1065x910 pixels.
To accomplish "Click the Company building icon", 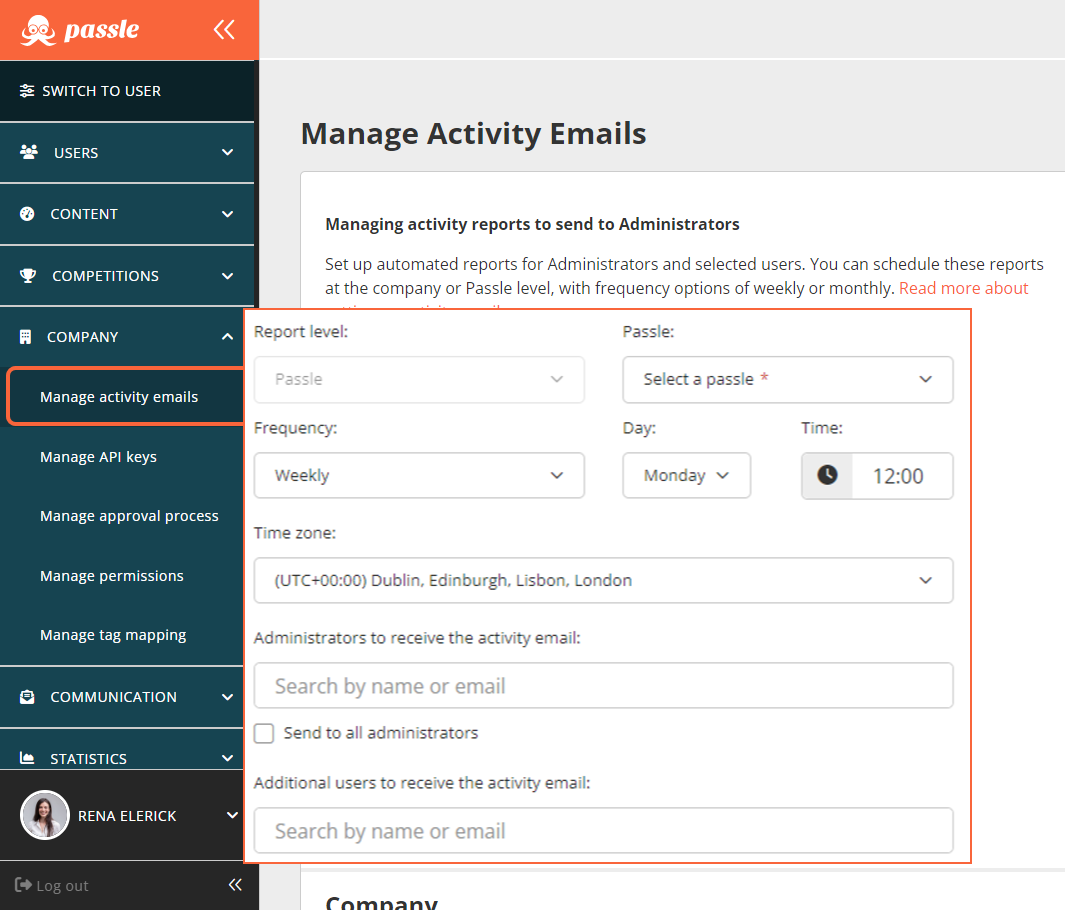I will coord(25,337).
